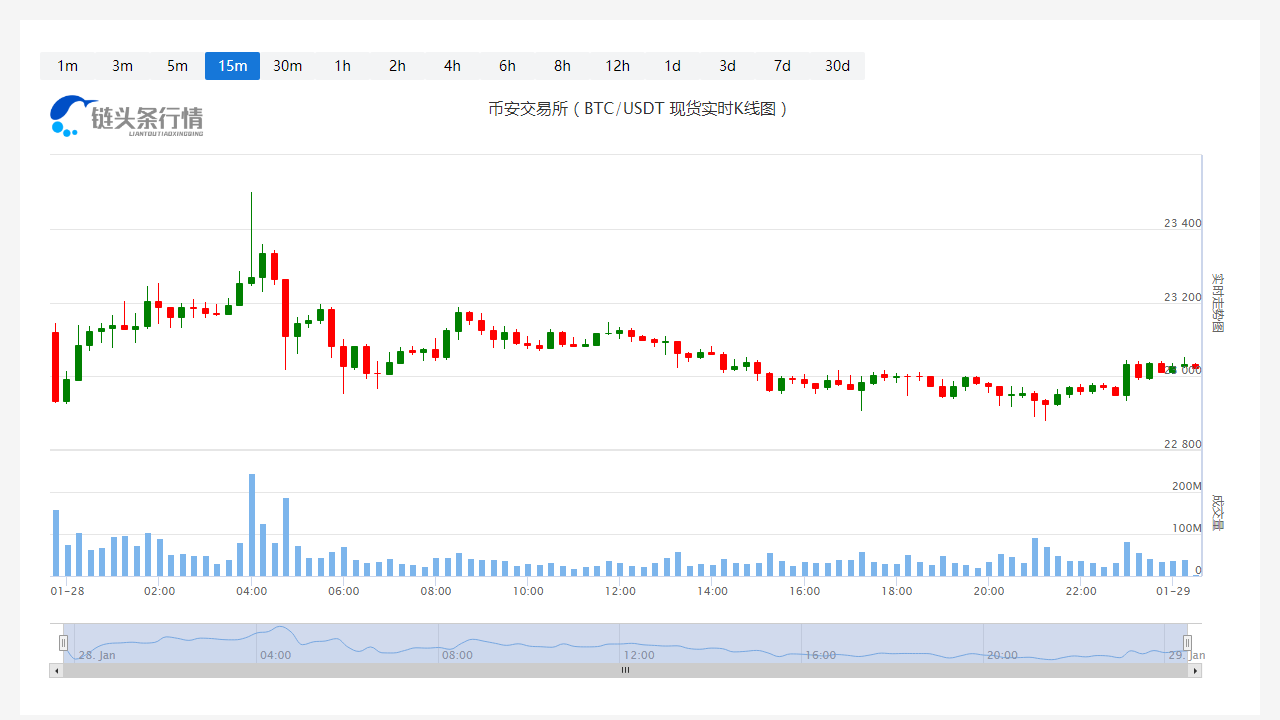Viewport: 1280px width, 720px height.
Task: Click the 04:00 candle with the highest wick
Action: click(x=251, y=280)
